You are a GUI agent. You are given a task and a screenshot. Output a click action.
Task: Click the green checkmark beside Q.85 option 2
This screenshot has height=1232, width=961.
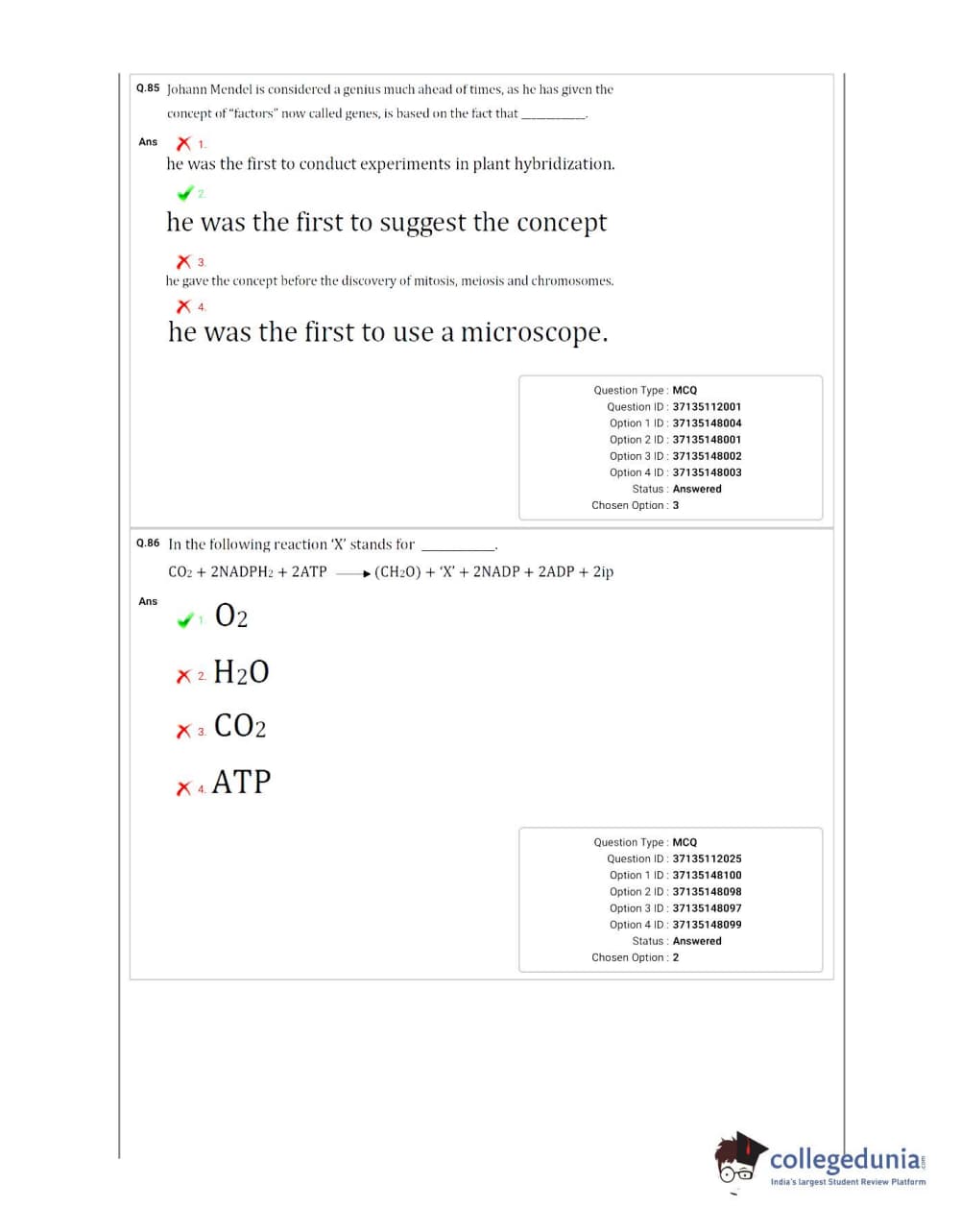coord(185,193)
